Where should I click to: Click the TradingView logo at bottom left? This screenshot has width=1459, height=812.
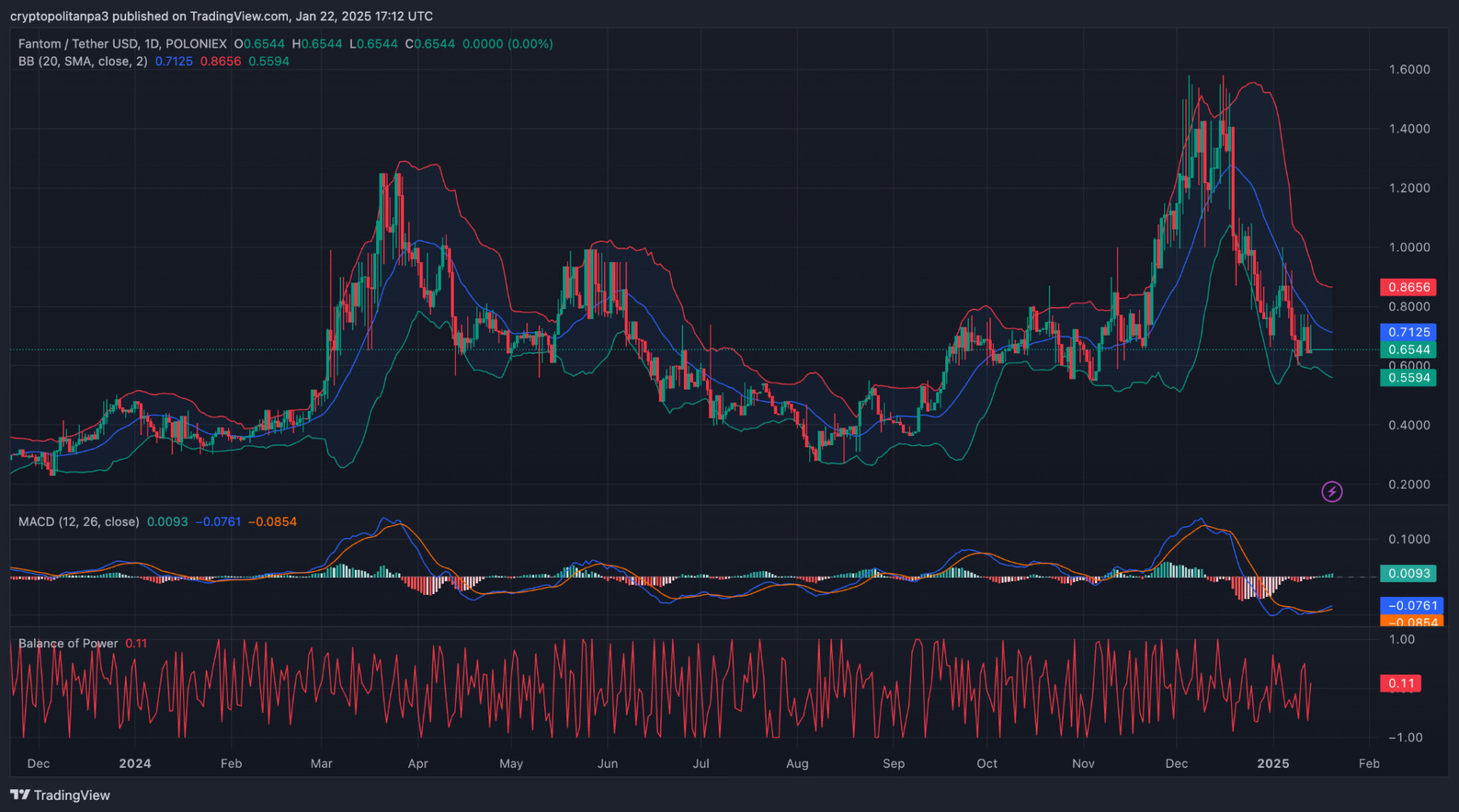(60, 795)
